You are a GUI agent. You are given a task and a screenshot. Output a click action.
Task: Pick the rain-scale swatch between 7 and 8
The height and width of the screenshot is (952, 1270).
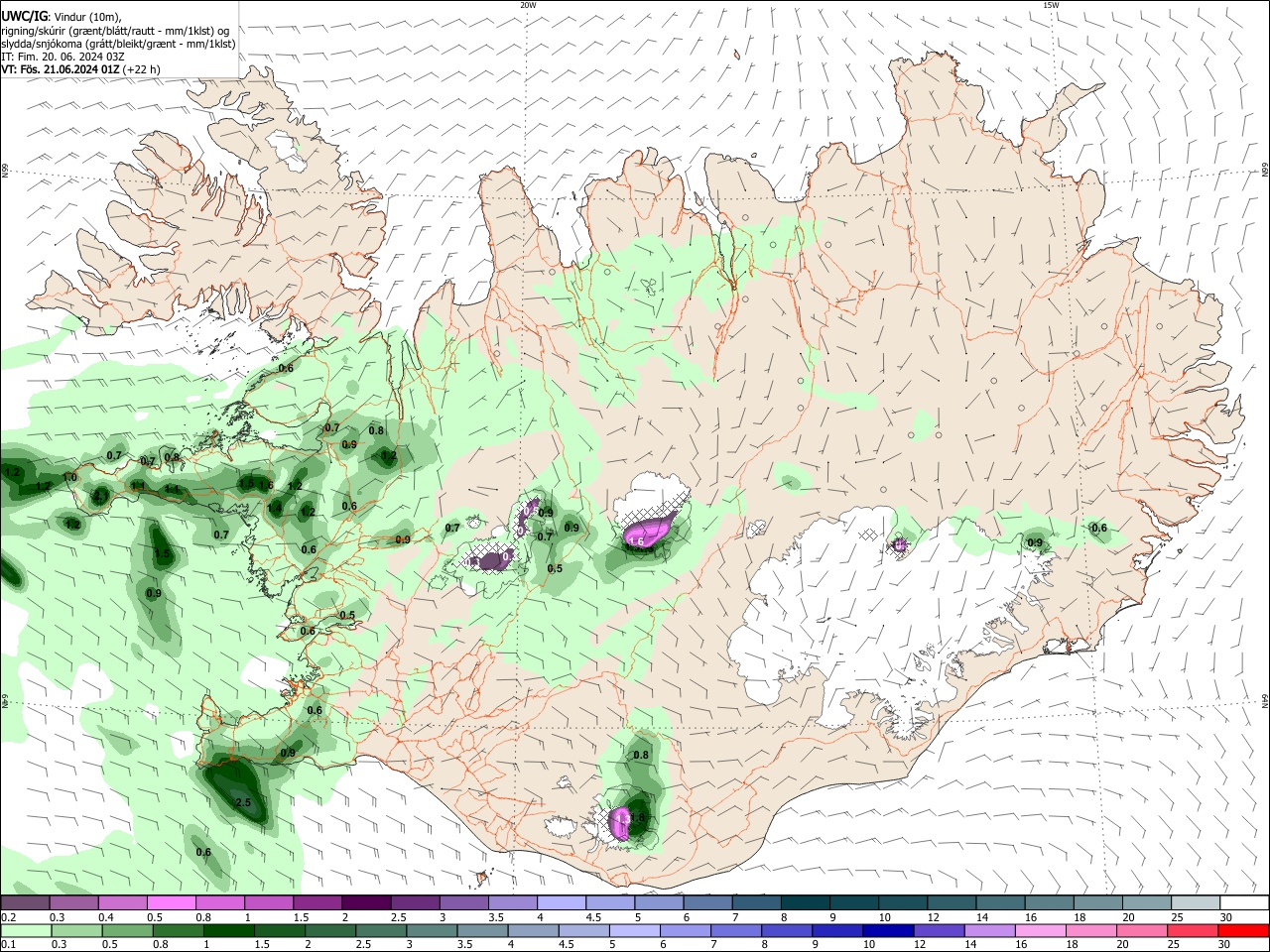[x=736, y=930]
